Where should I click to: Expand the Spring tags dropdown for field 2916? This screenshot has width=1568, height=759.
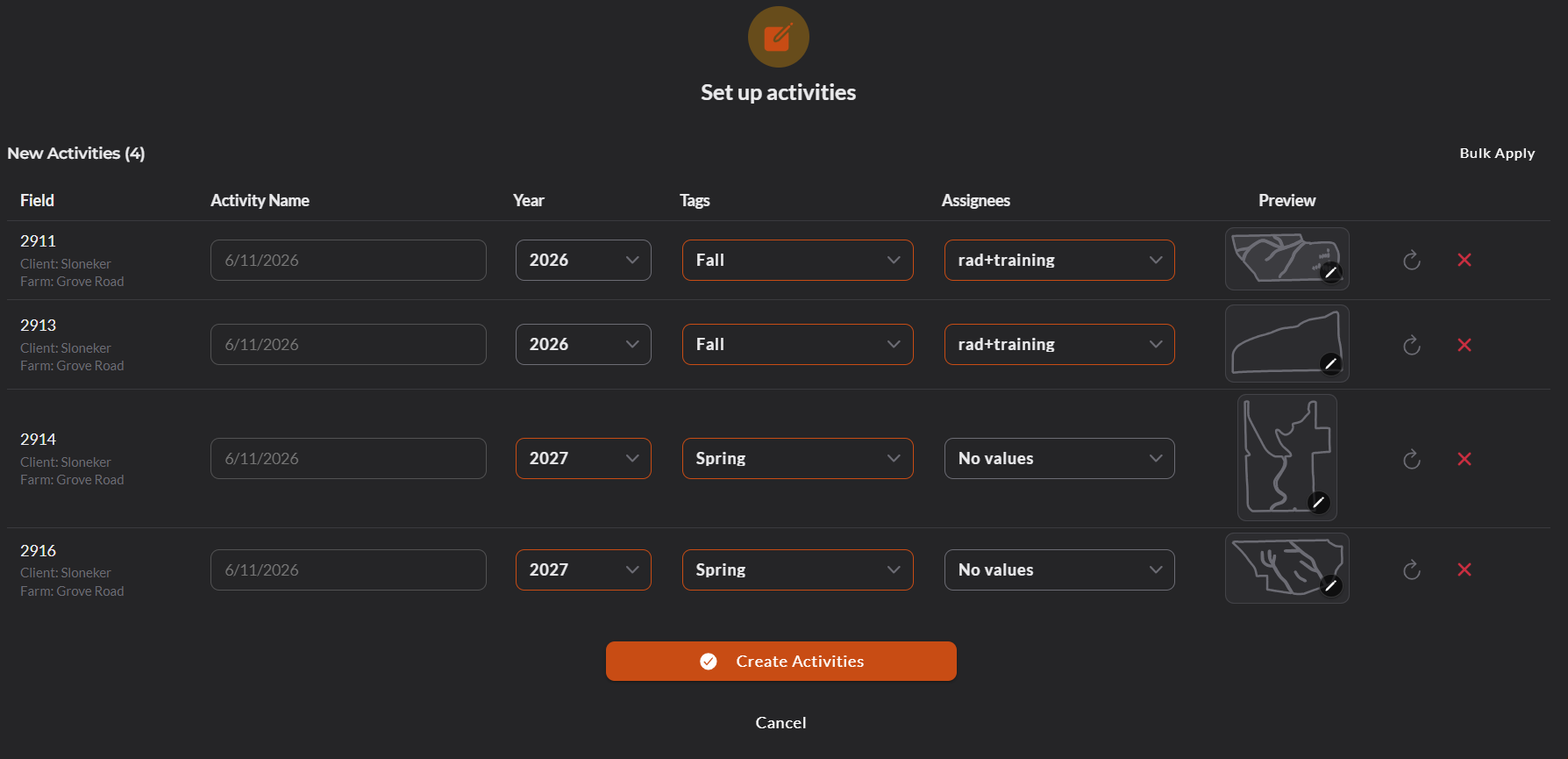(x=798, y=569)
